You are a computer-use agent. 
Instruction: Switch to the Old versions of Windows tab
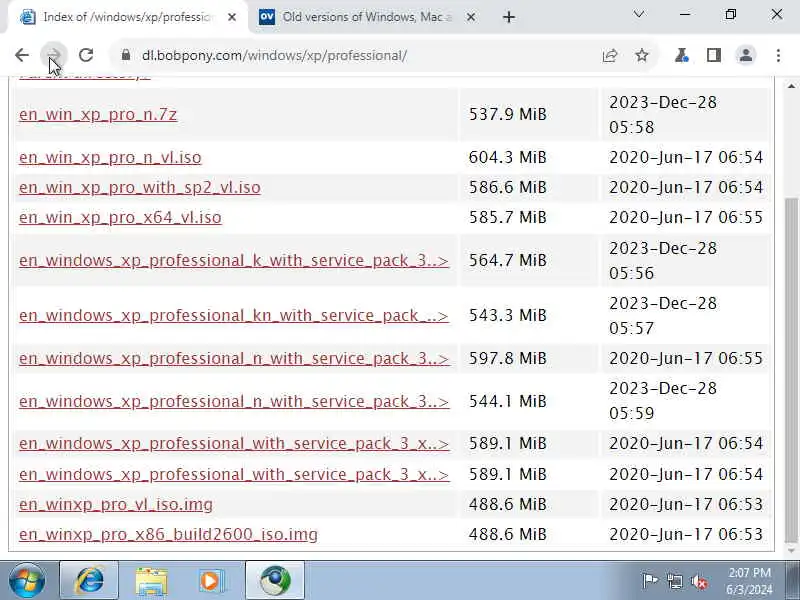tap(366, 17)
